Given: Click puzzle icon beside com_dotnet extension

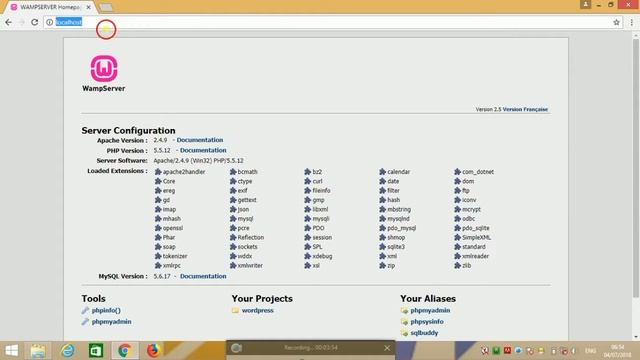Looking at the screenshot, I should point(458,172).
